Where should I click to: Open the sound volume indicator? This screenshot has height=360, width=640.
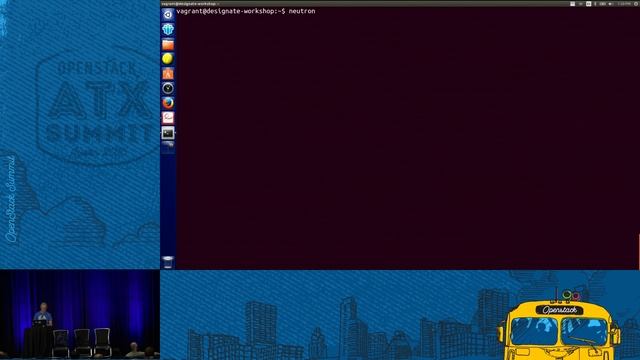[611, 4]
